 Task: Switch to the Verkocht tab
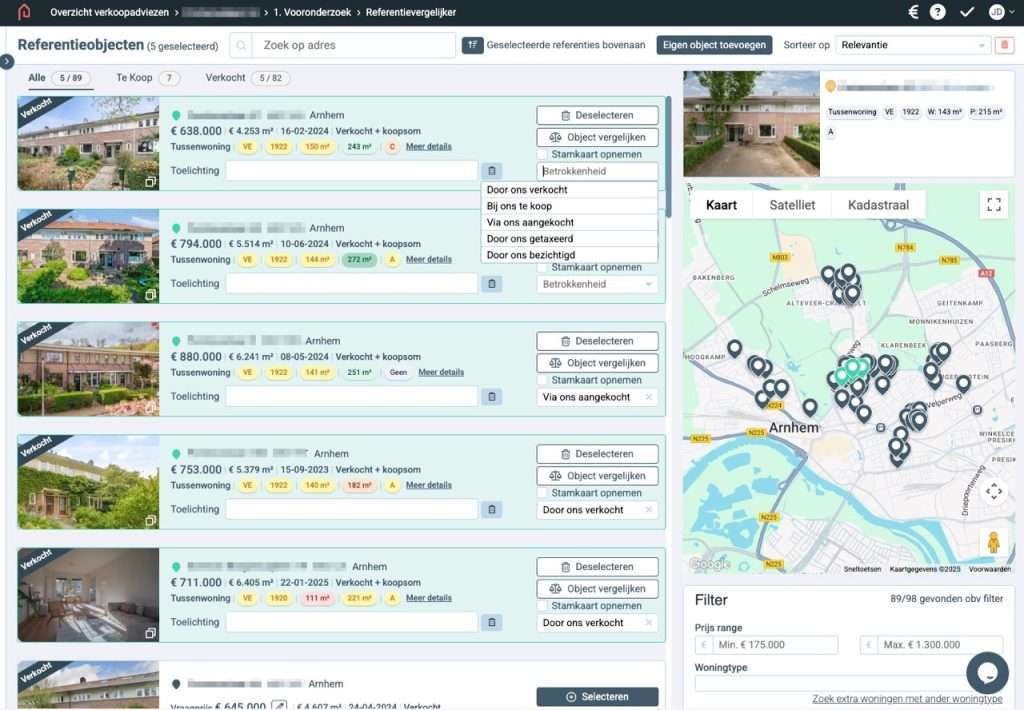click(247, 78)
